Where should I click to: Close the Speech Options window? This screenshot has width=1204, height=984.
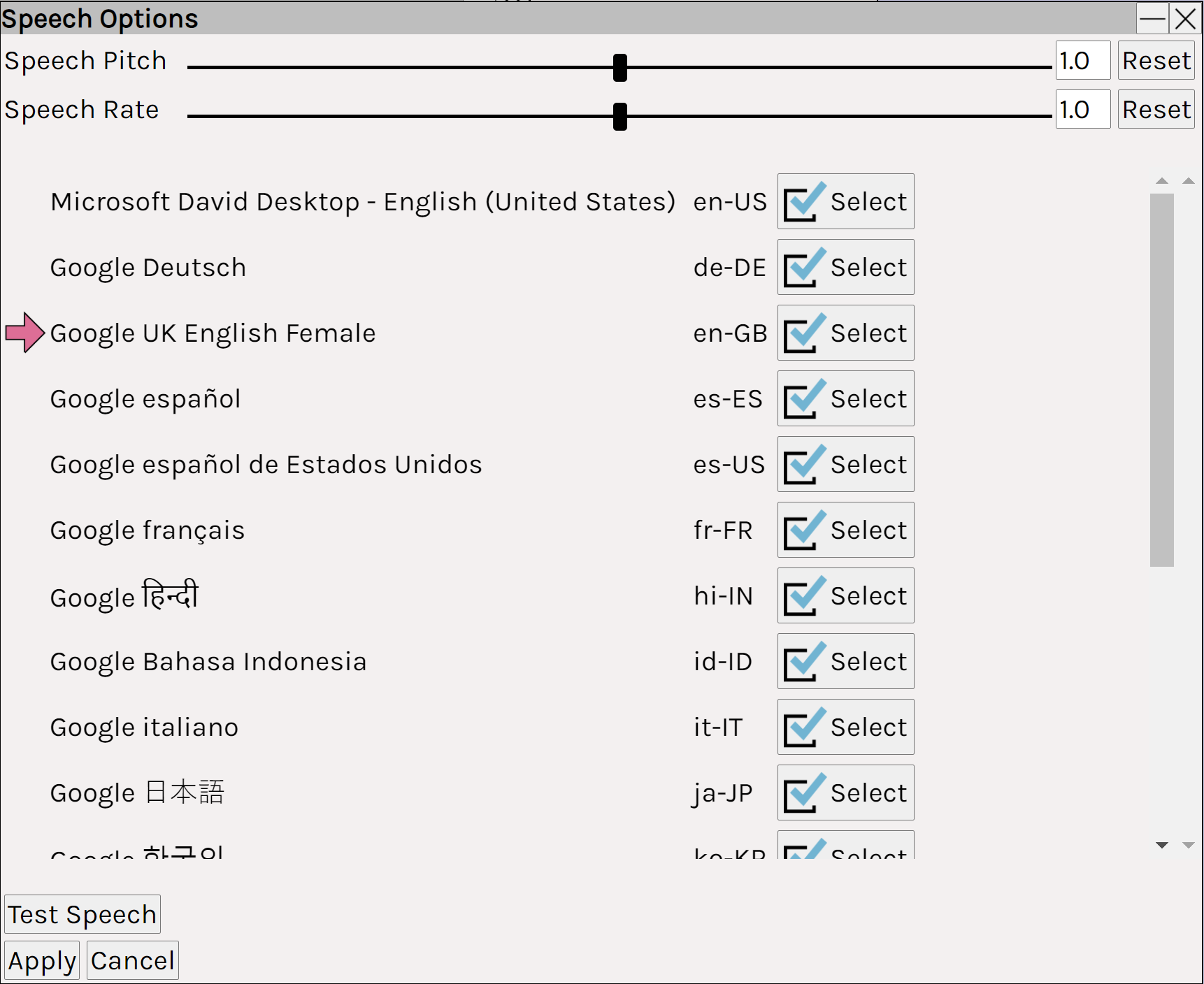pyautogui.click(x=1185, y=19)
